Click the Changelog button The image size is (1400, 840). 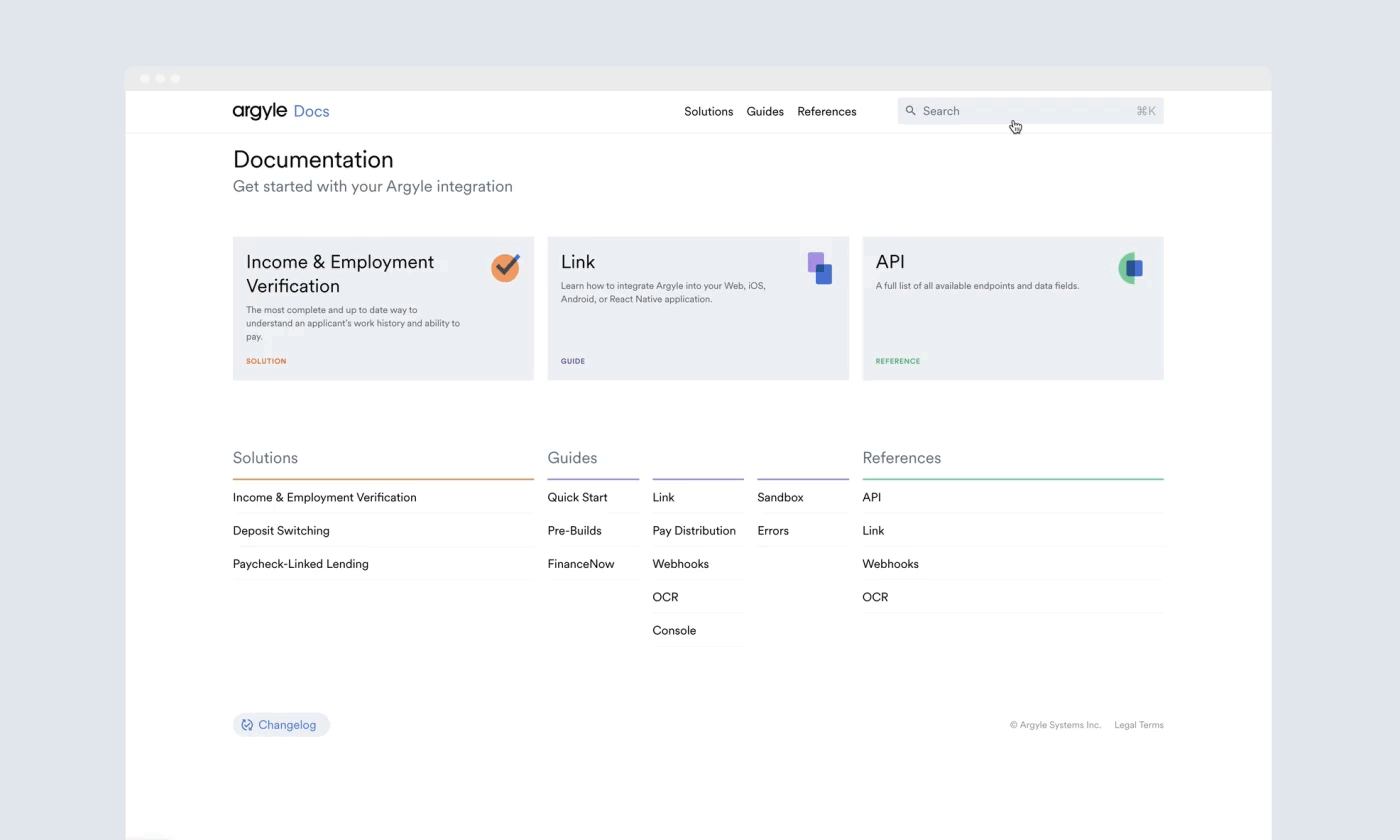(x=281, y=725)
